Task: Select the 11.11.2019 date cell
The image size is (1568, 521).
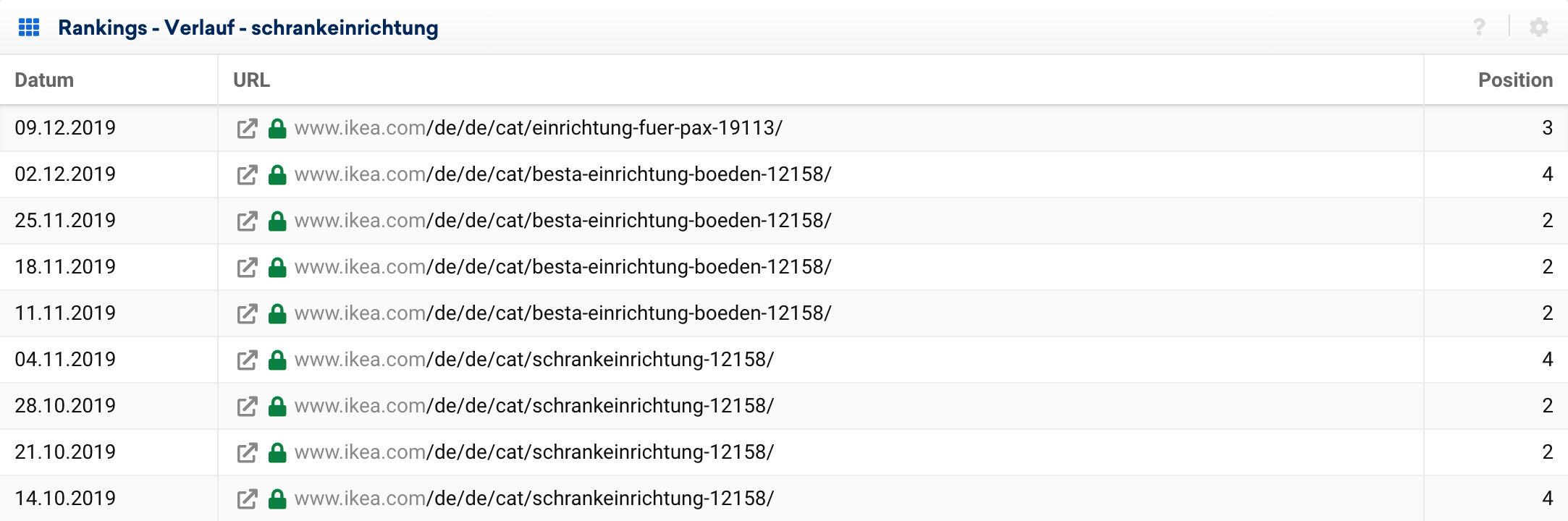Action: 65,313
